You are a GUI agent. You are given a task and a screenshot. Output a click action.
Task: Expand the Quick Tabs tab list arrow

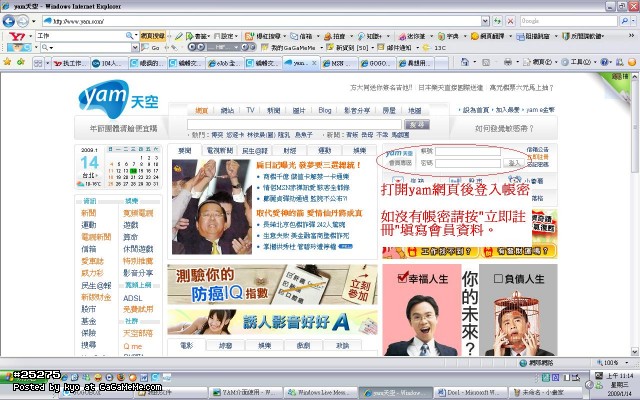(47, 63)
